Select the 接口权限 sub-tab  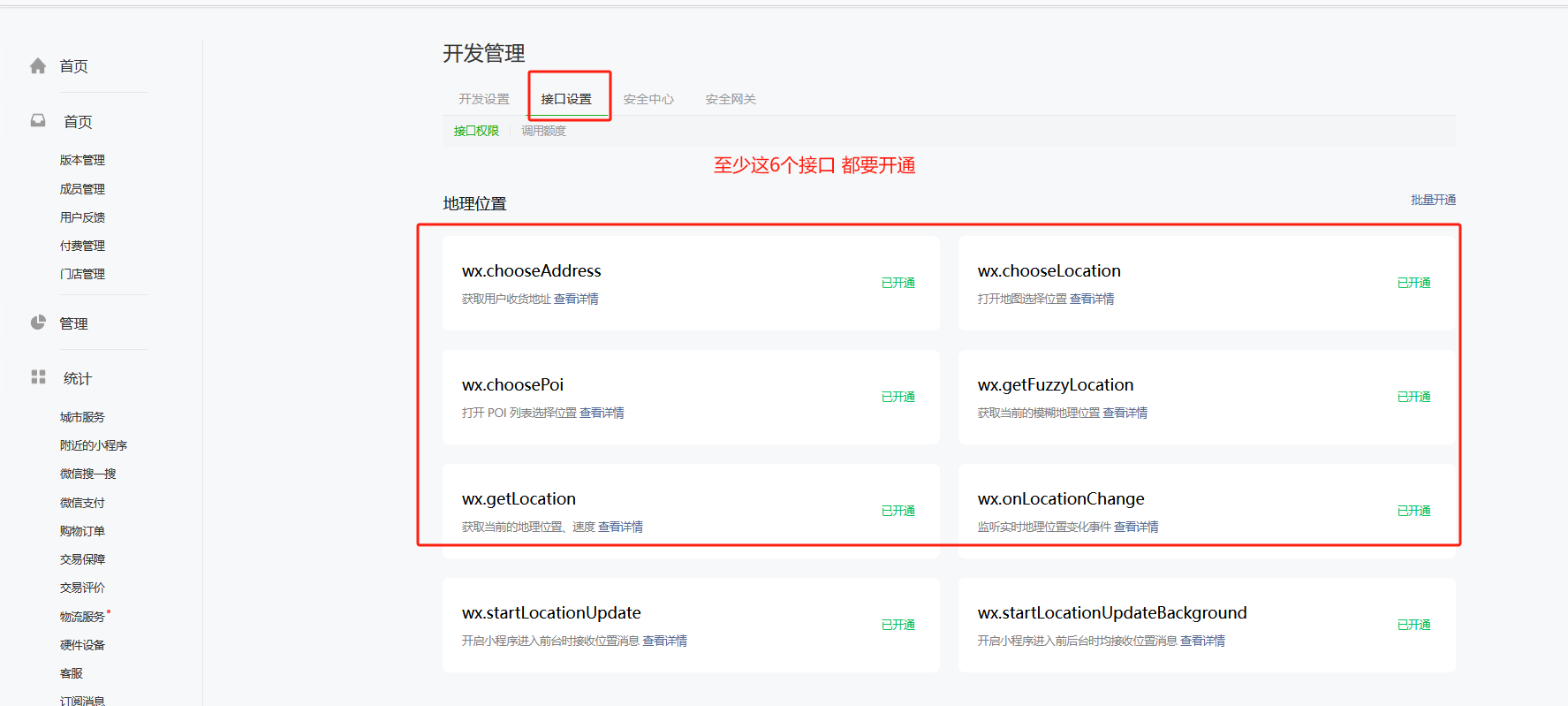476,131
